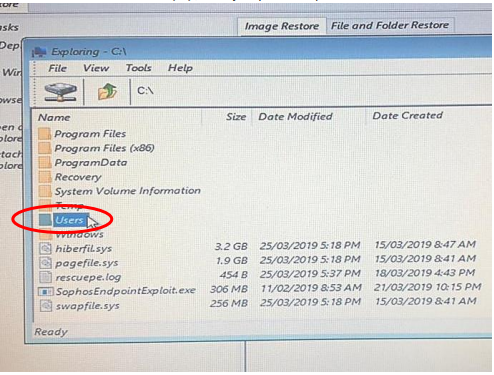The height and width of the screenshot is (375, 494).
Task: Select the hiberfil.sys file name
Action: (x=84, y=249)
